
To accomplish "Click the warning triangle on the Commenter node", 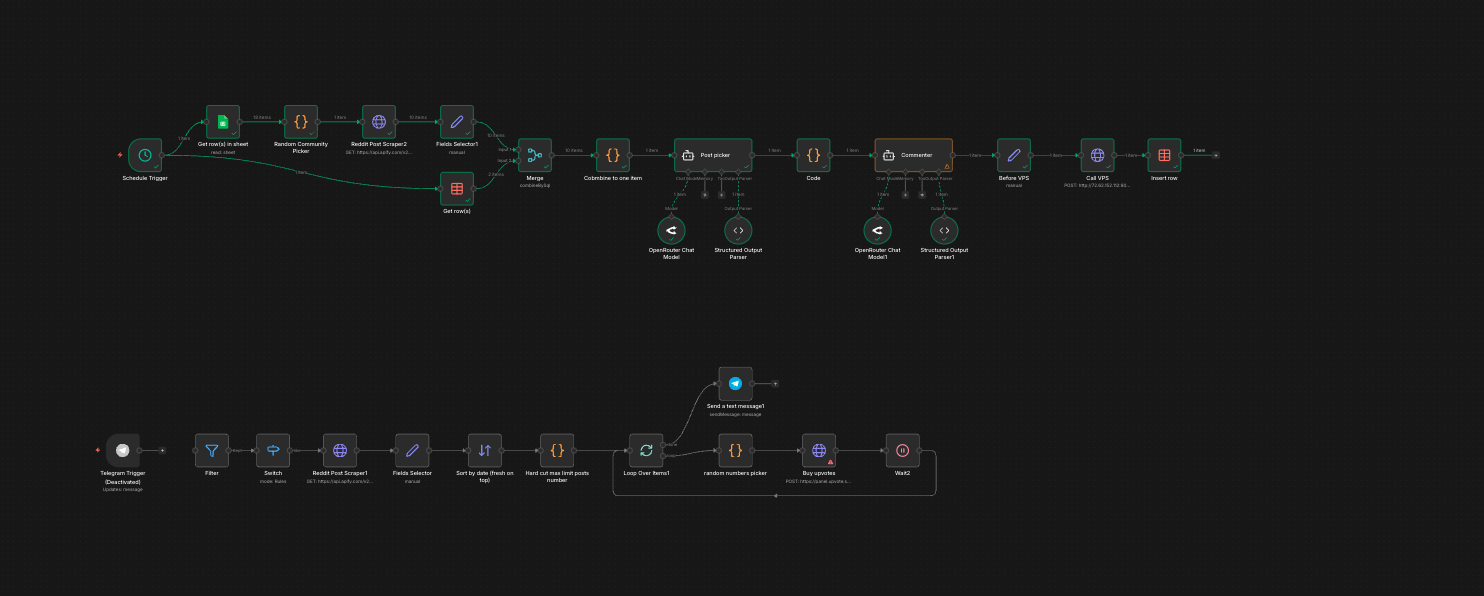I will pos(947,167).
